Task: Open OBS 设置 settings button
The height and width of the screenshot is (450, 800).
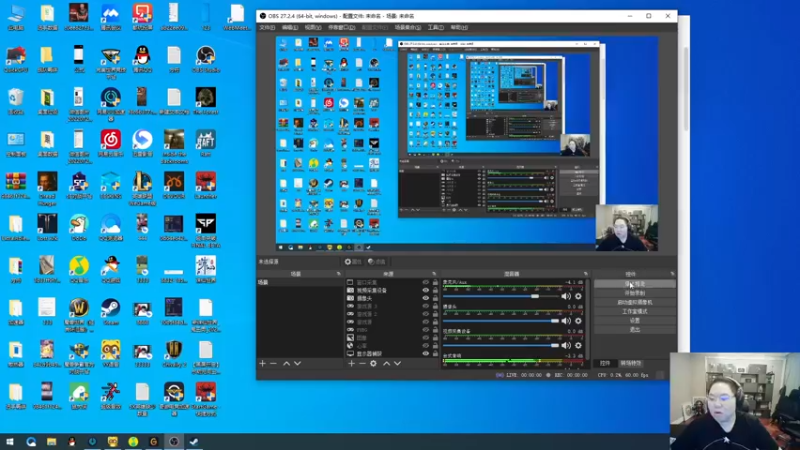Action: [x=635, y=320]
